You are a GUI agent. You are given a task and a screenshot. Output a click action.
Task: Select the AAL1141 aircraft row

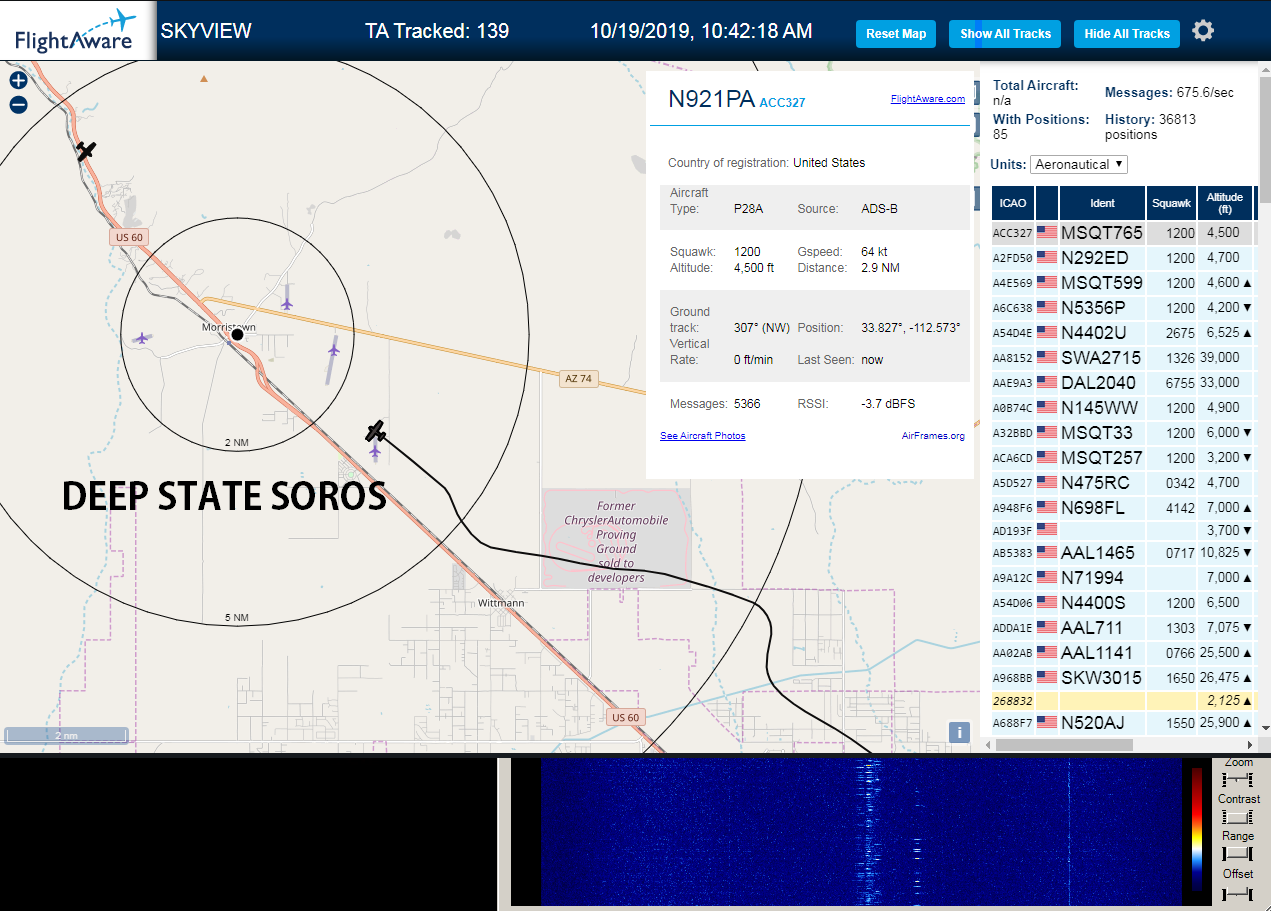[1122, 653]
